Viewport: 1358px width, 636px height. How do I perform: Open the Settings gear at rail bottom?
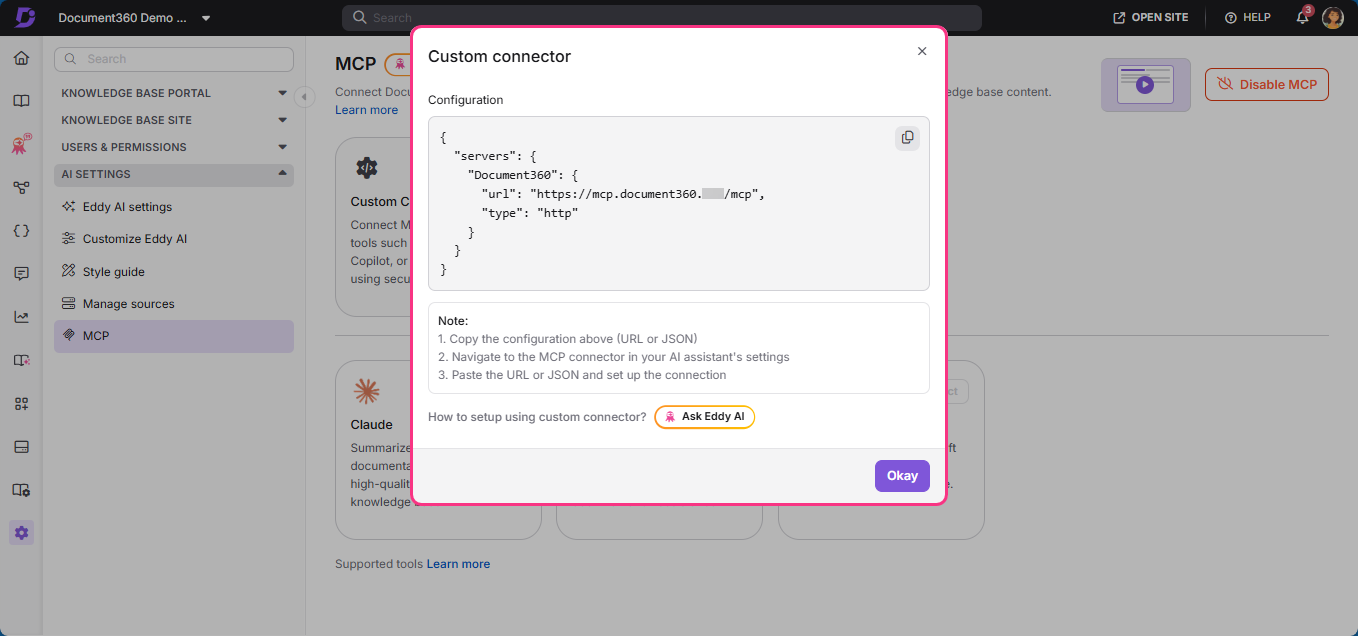click(21, 532)
